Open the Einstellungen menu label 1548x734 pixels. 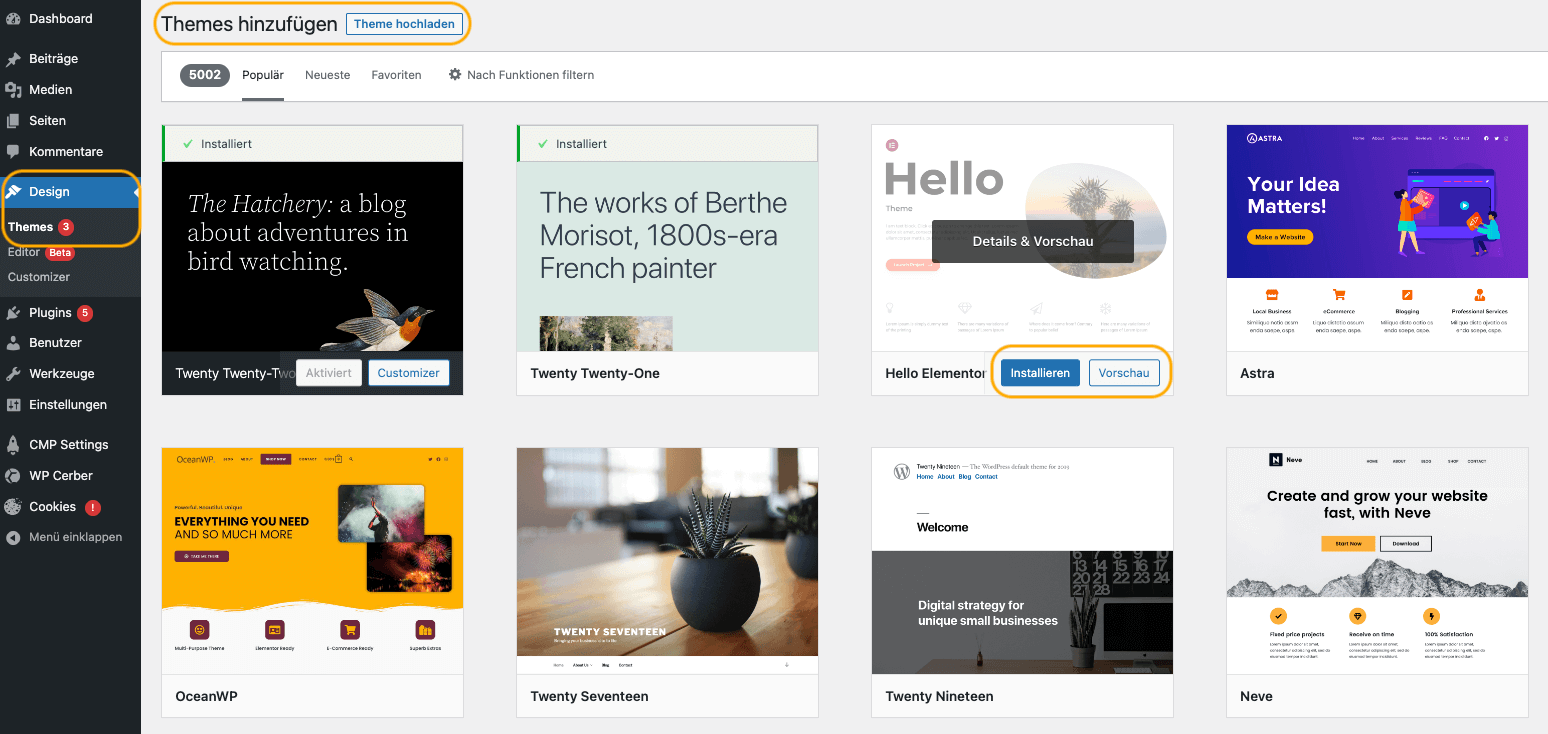click(x=68, y=405)
